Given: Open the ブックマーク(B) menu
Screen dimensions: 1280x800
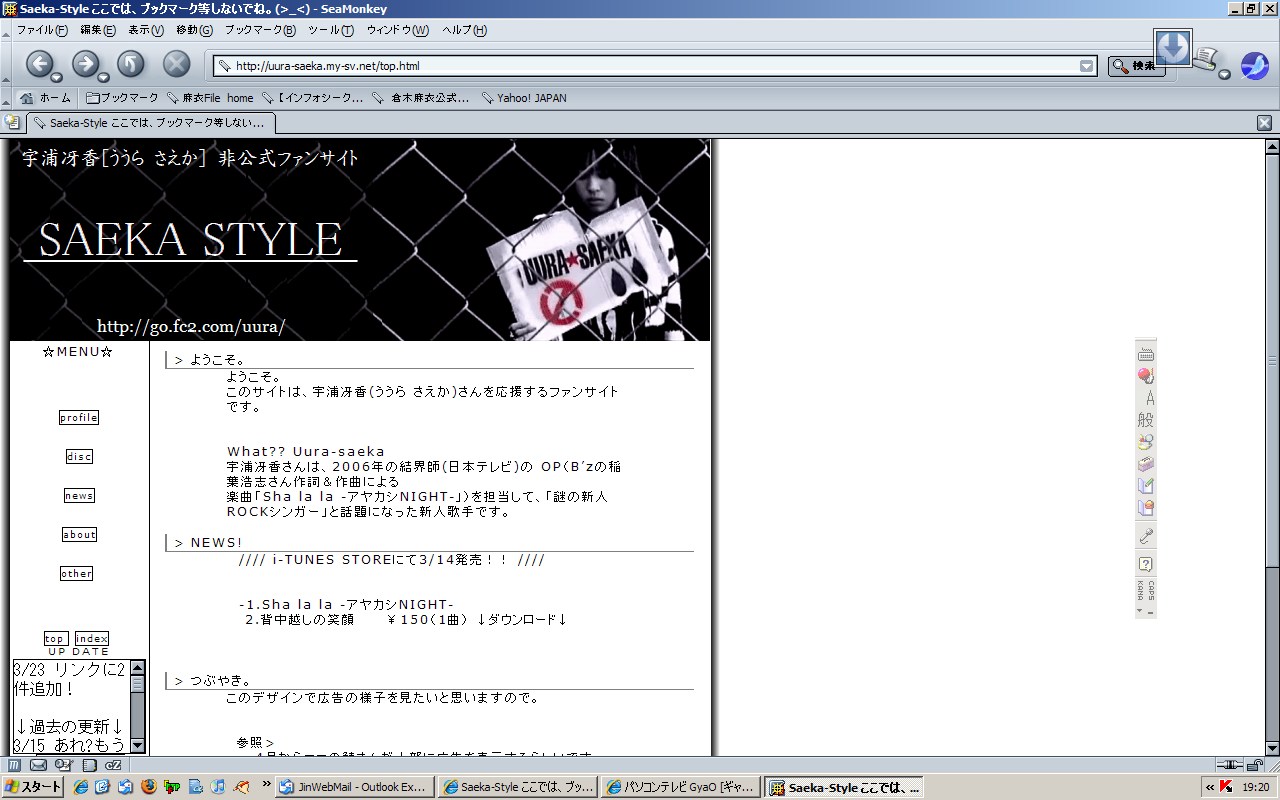Looking at the screenshot, I should click(260, 30).
